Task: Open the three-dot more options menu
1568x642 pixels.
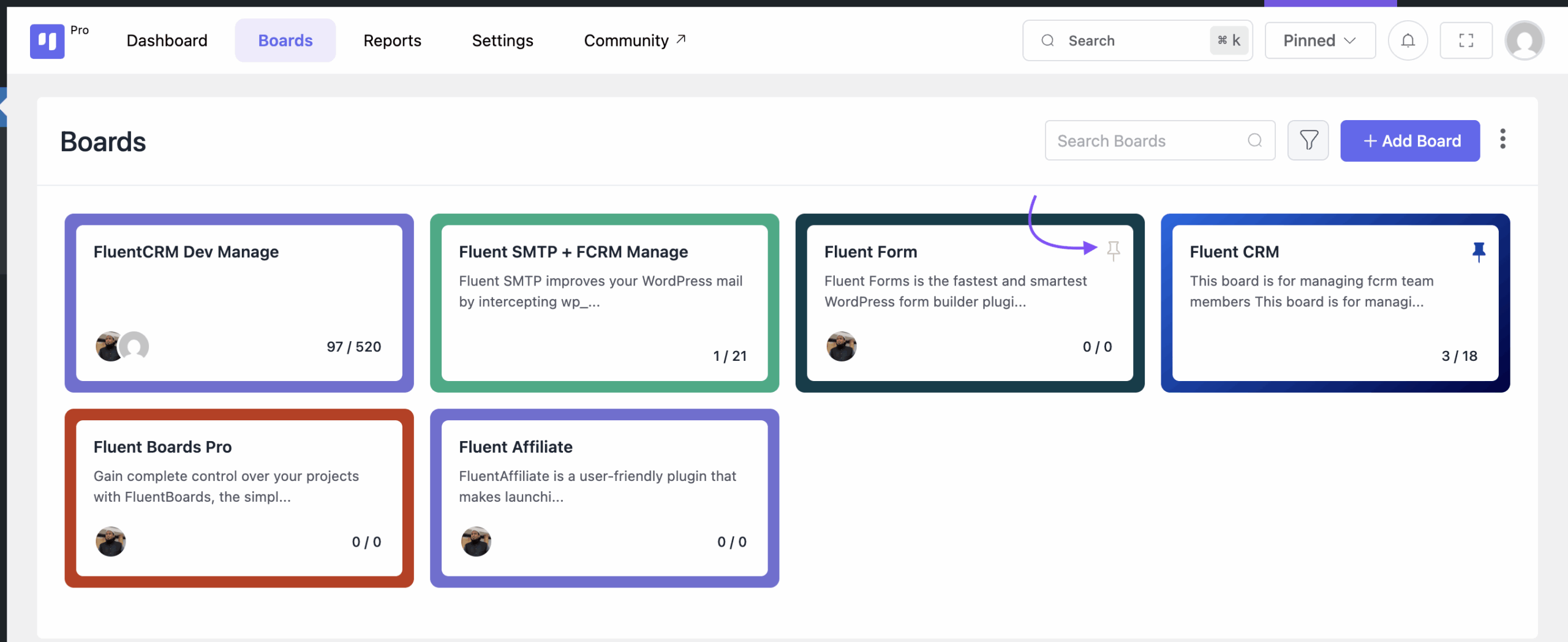Action: coord(1502,139)
